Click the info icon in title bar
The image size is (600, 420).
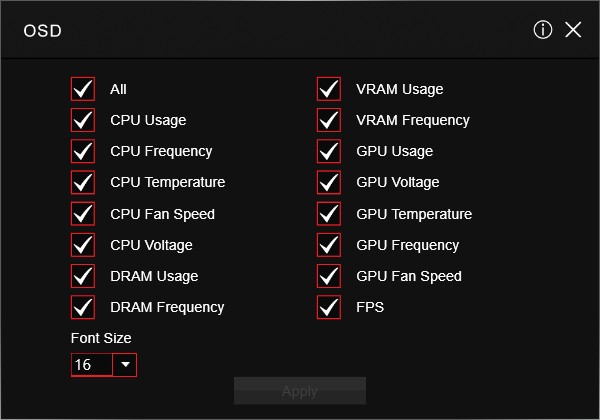pyautogui.click(x=543, y=30)
